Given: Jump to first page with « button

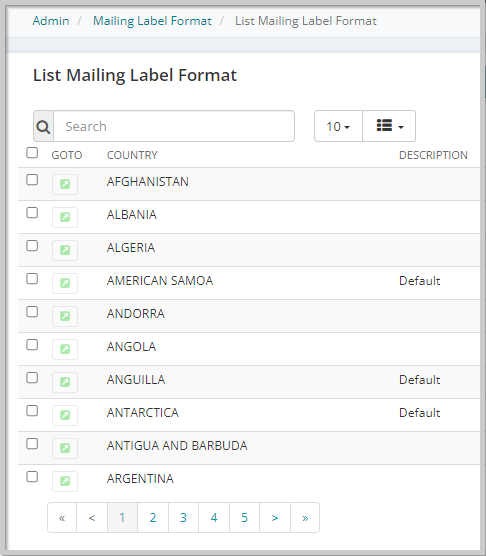Looking at the screenshot, I should click(x=62, y=518).
